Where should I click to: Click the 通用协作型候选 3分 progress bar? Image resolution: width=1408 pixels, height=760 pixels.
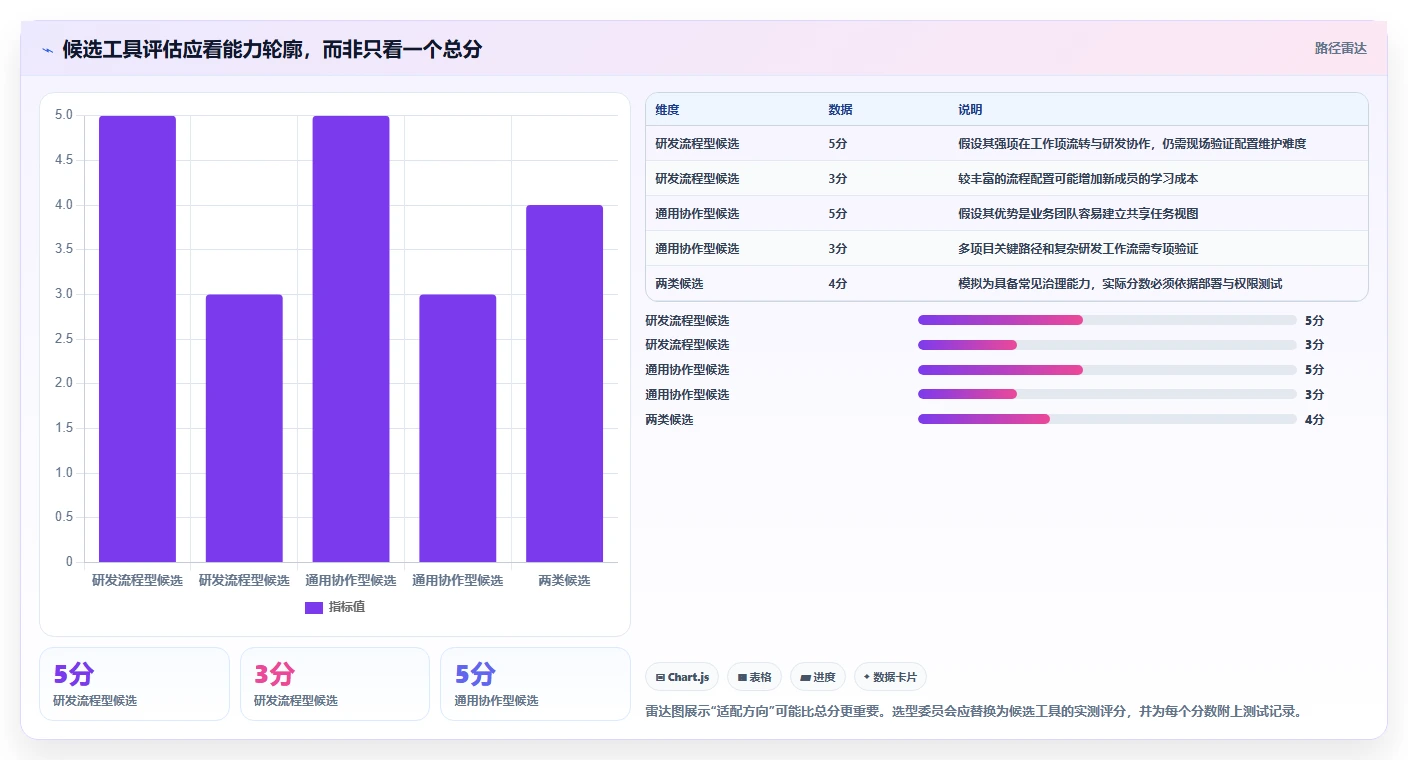tap(1107, 394)
